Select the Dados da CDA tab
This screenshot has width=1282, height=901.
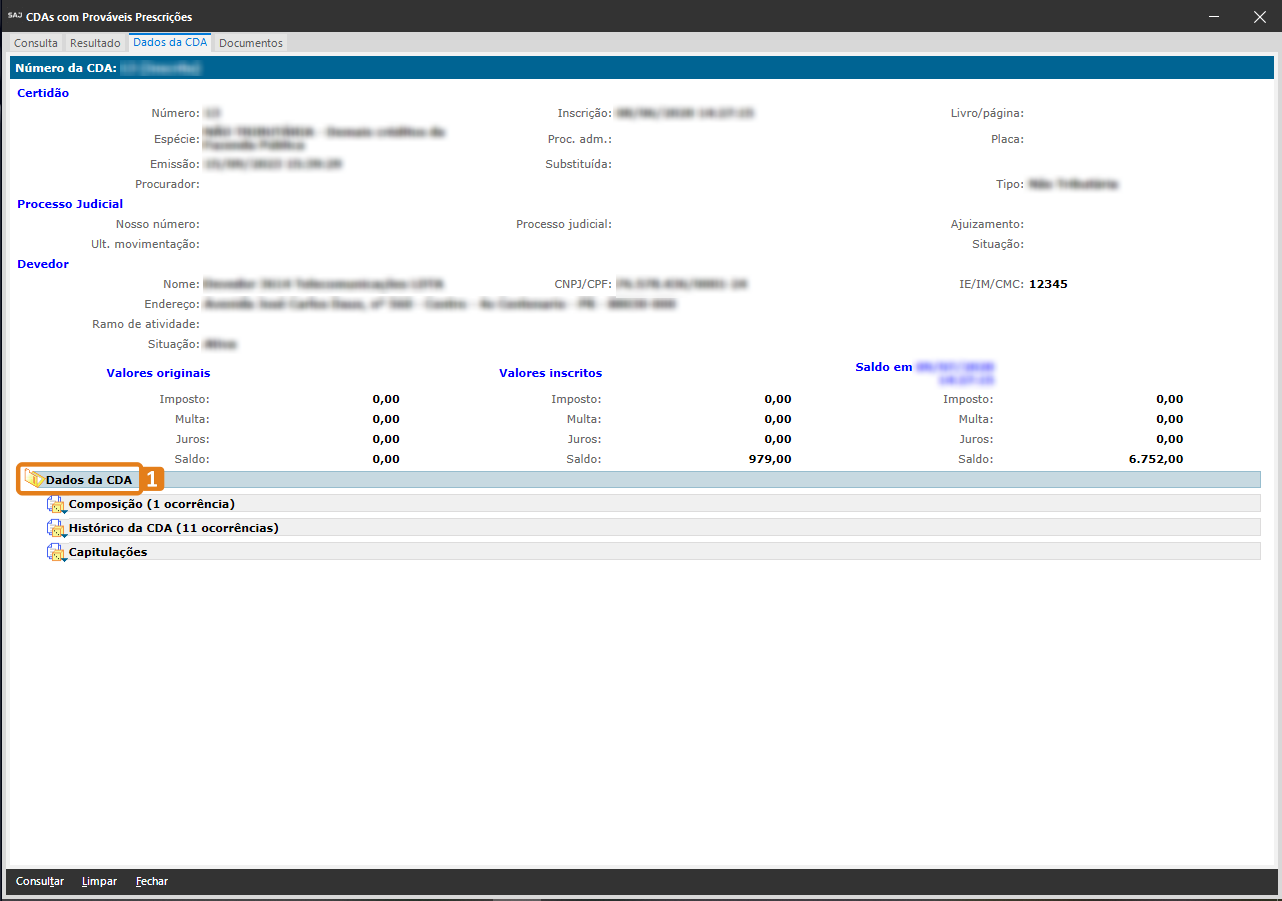(x=170, y=43)
